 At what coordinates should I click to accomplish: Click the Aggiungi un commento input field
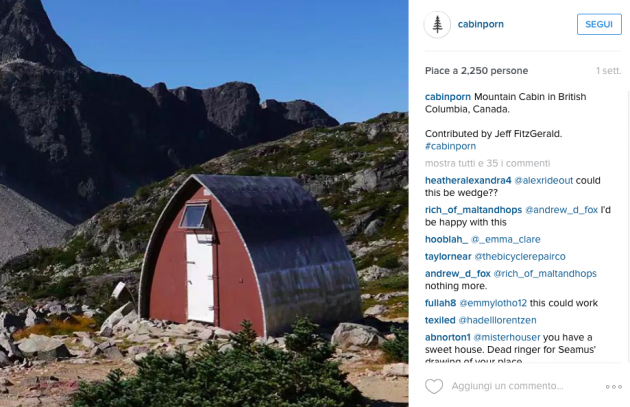(507, 386)
